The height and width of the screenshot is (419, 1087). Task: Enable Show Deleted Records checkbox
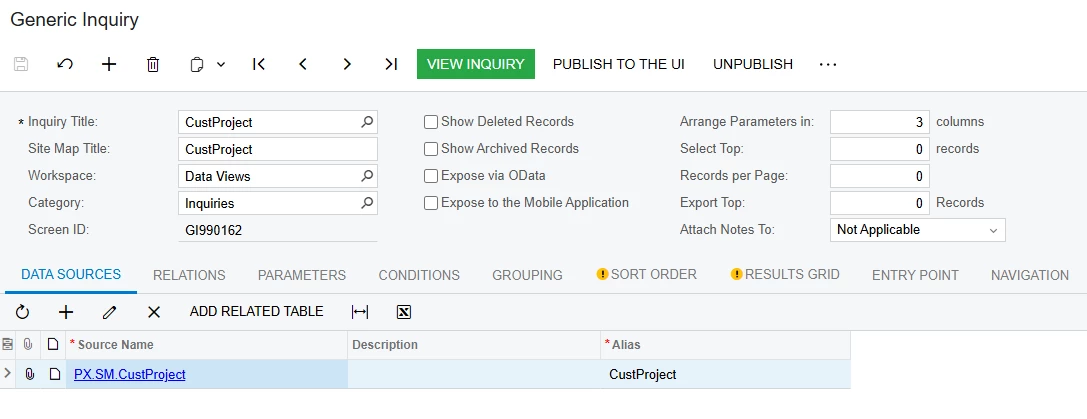431,122
